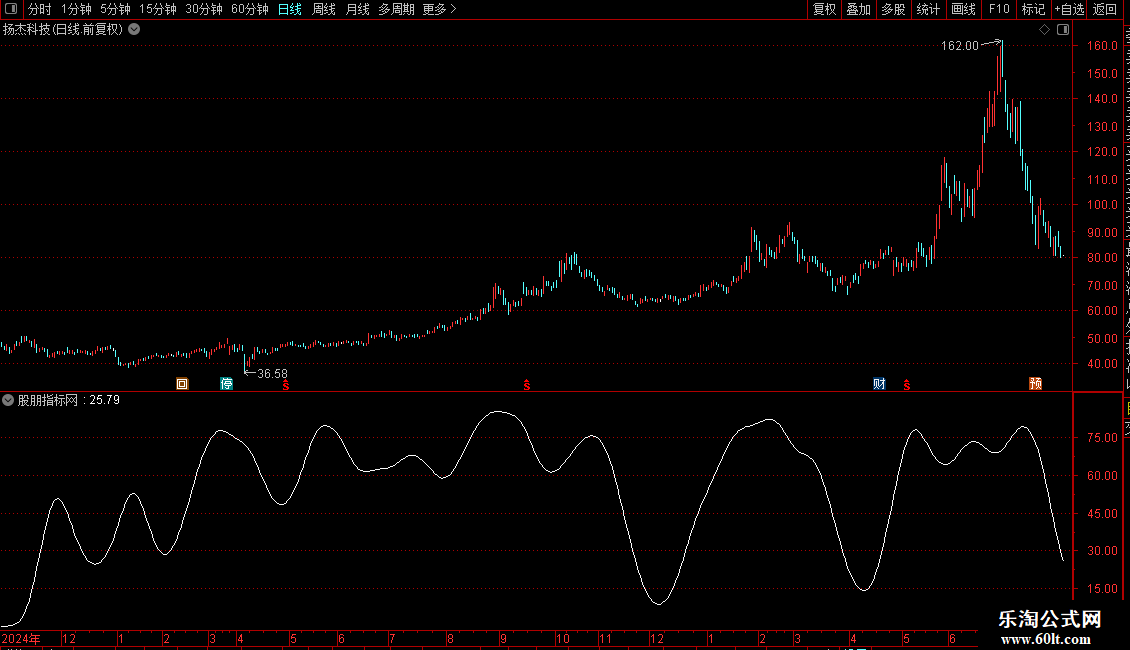Click the S marker beside 财 icon

[x=907, y=385]
